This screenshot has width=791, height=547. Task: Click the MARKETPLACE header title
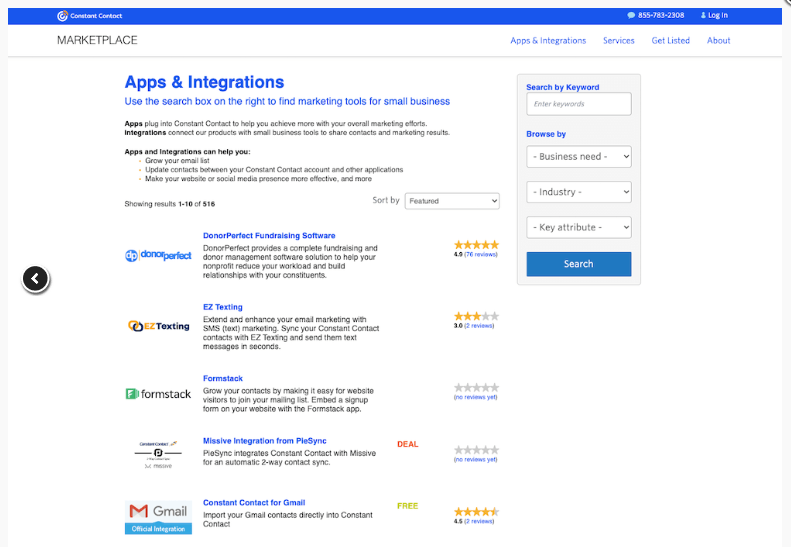click(x=97, y=40)
